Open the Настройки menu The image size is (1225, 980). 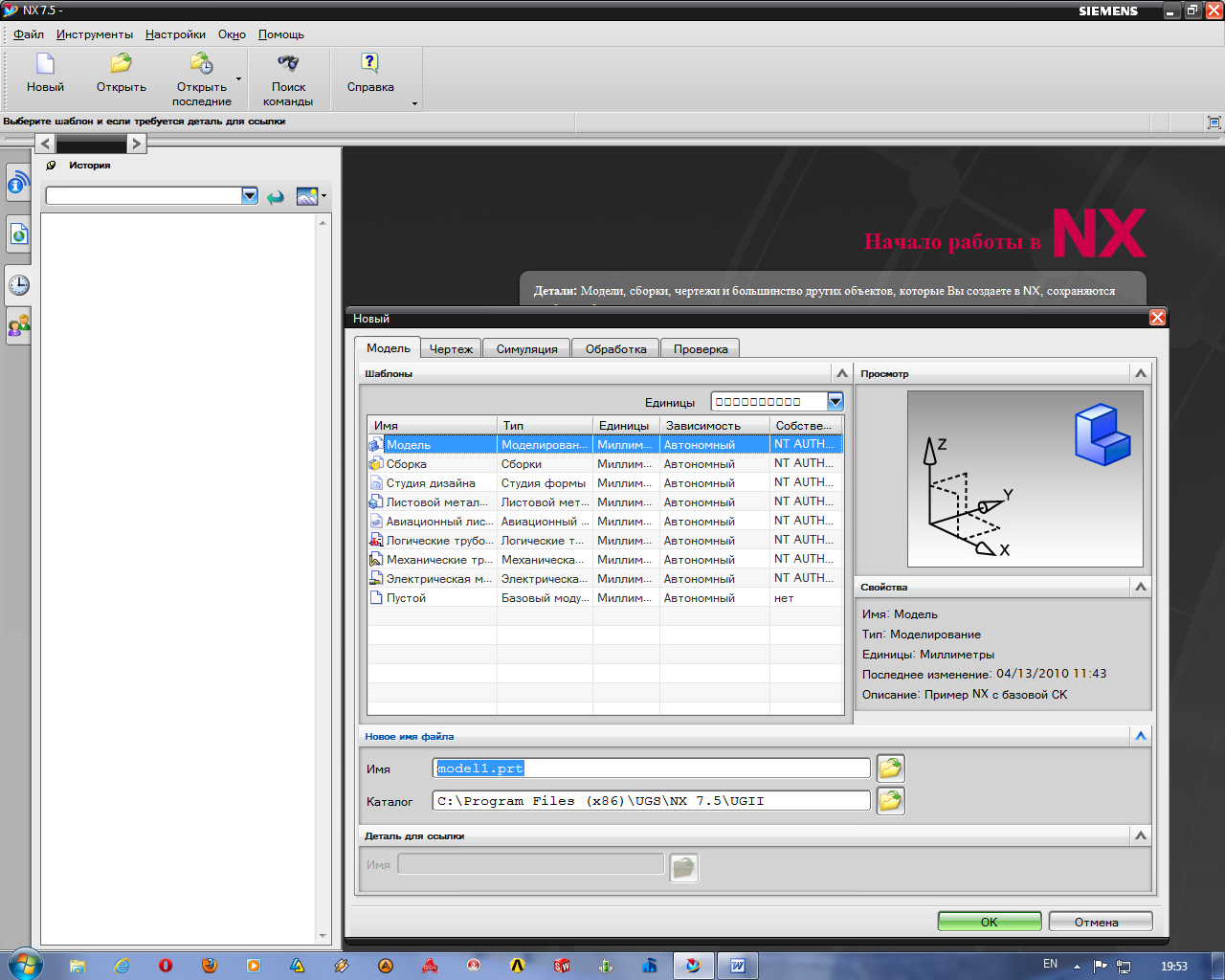pyautogui.click(x=175, y=34)
